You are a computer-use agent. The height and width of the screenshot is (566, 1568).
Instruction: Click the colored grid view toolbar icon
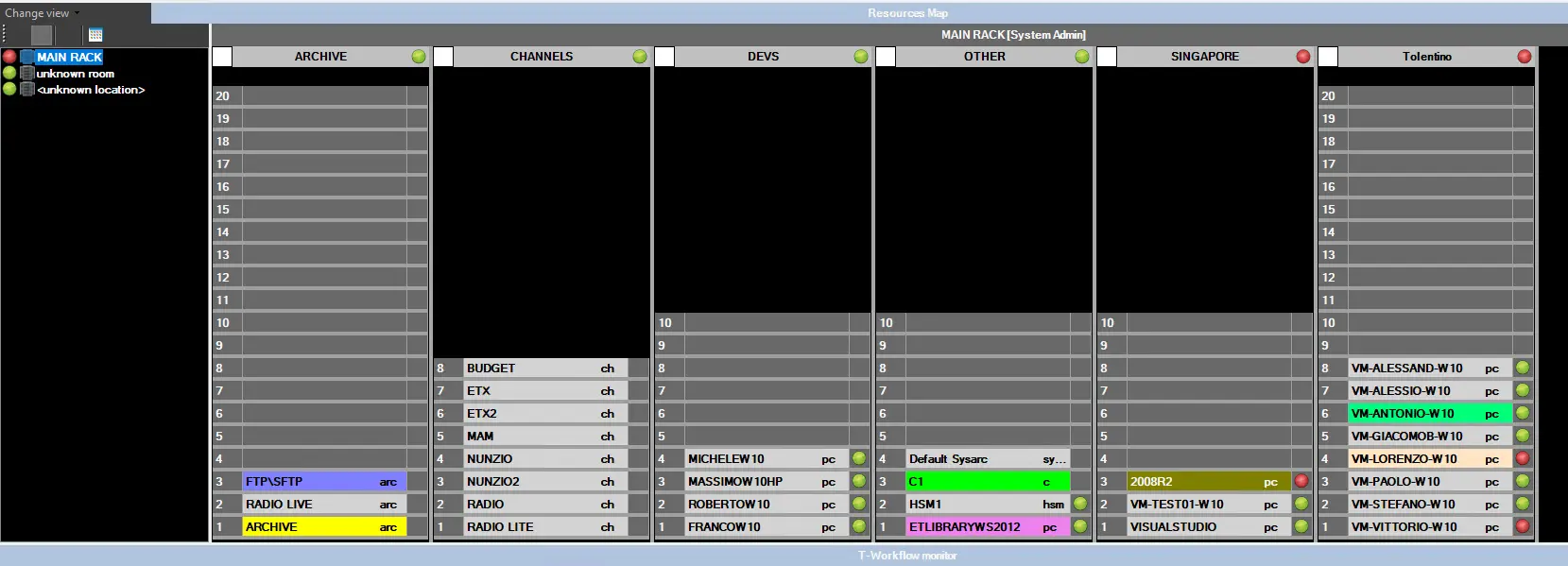pyautogui.click(x=95, y=35)
